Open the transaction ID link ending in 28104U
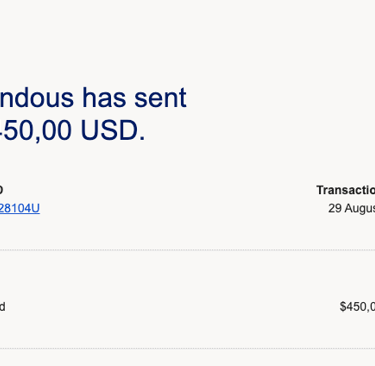This screenshot has width=375, height=366. pos(20,208)
